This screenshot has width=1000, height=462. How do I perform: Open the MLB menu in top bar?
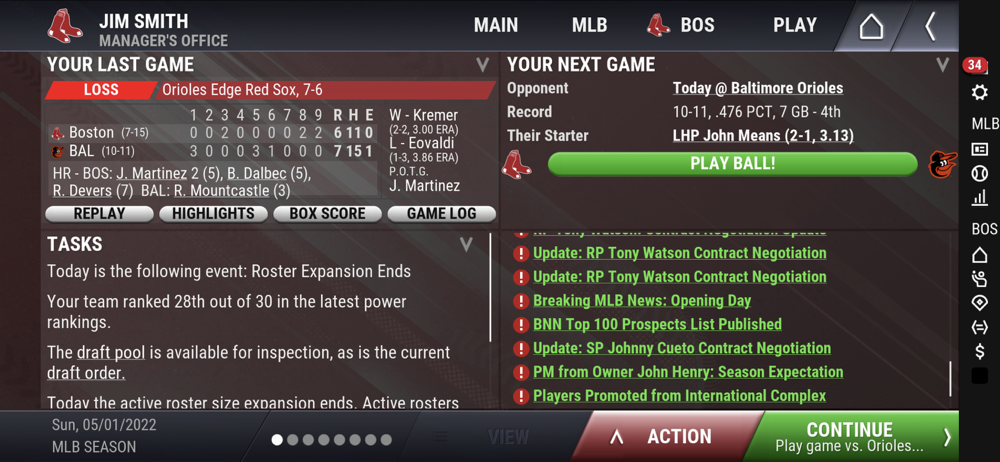[x=589, y=26]
